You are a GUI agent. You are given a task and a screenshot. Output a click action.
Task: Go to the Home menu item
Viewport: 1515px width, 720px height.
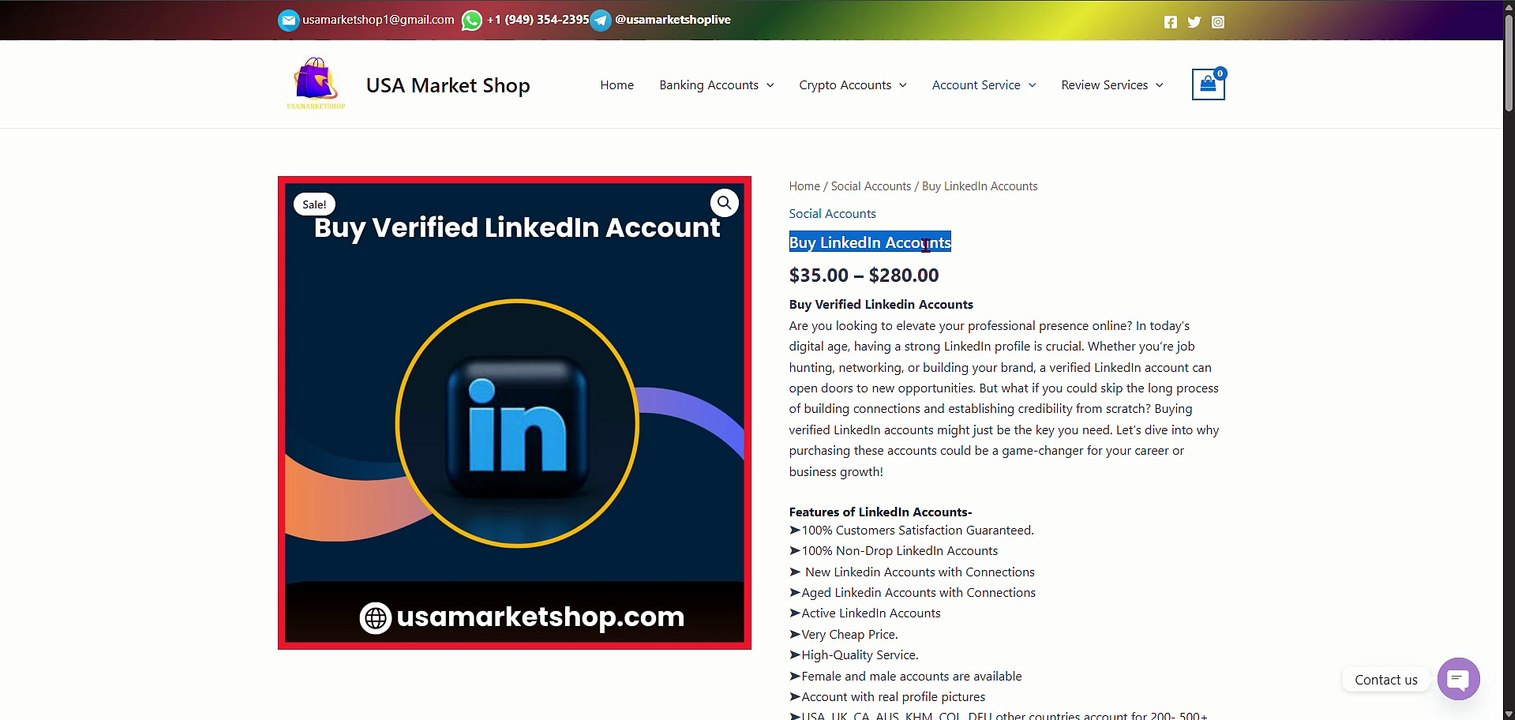coord(617,85)
